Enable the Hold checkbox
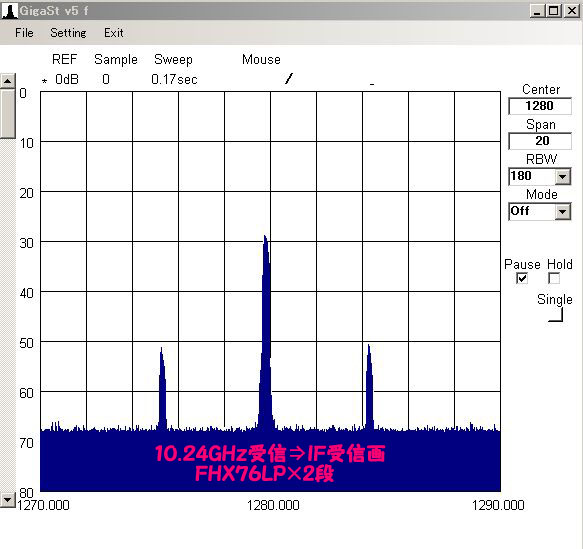The height and width of the screenshot is (549, 583). (554, 278)
